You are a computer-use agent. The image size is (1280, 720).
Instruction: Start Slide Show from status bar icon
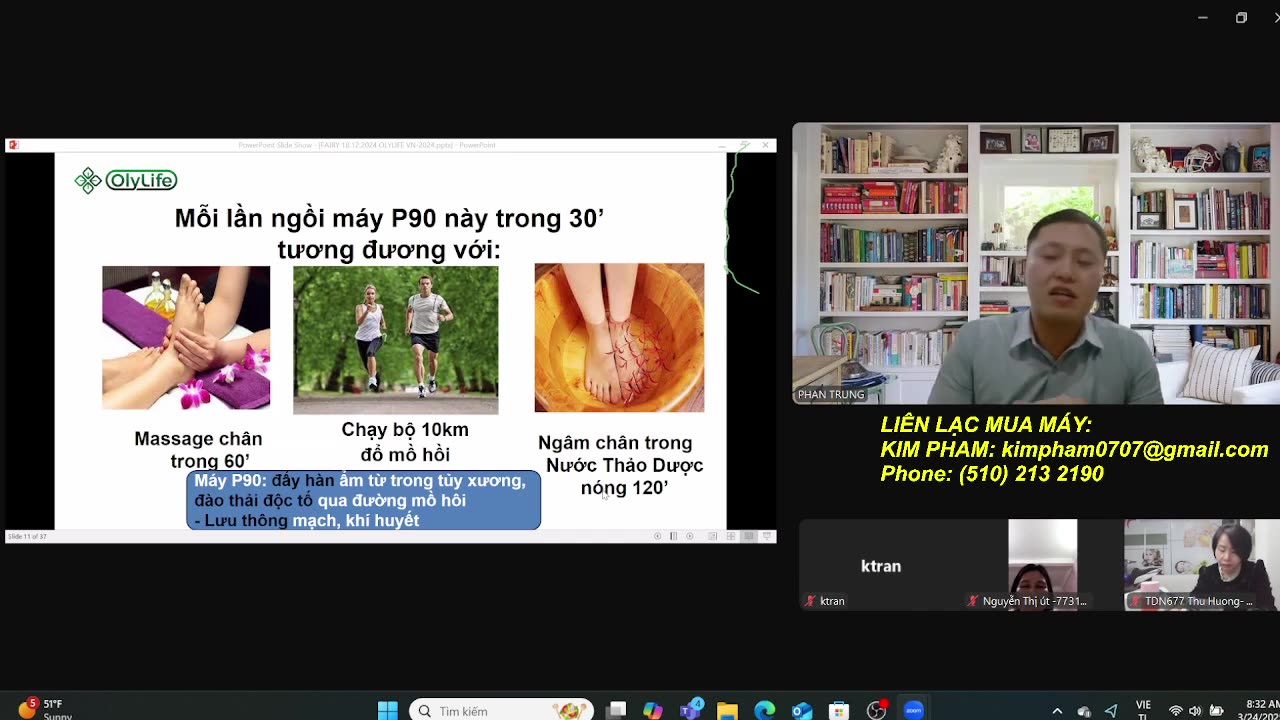767,536
